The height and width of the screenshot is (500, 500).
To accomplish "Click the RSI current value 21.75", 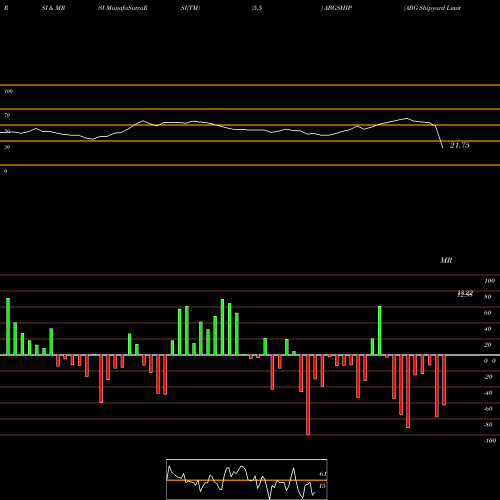I will [460, 145].
